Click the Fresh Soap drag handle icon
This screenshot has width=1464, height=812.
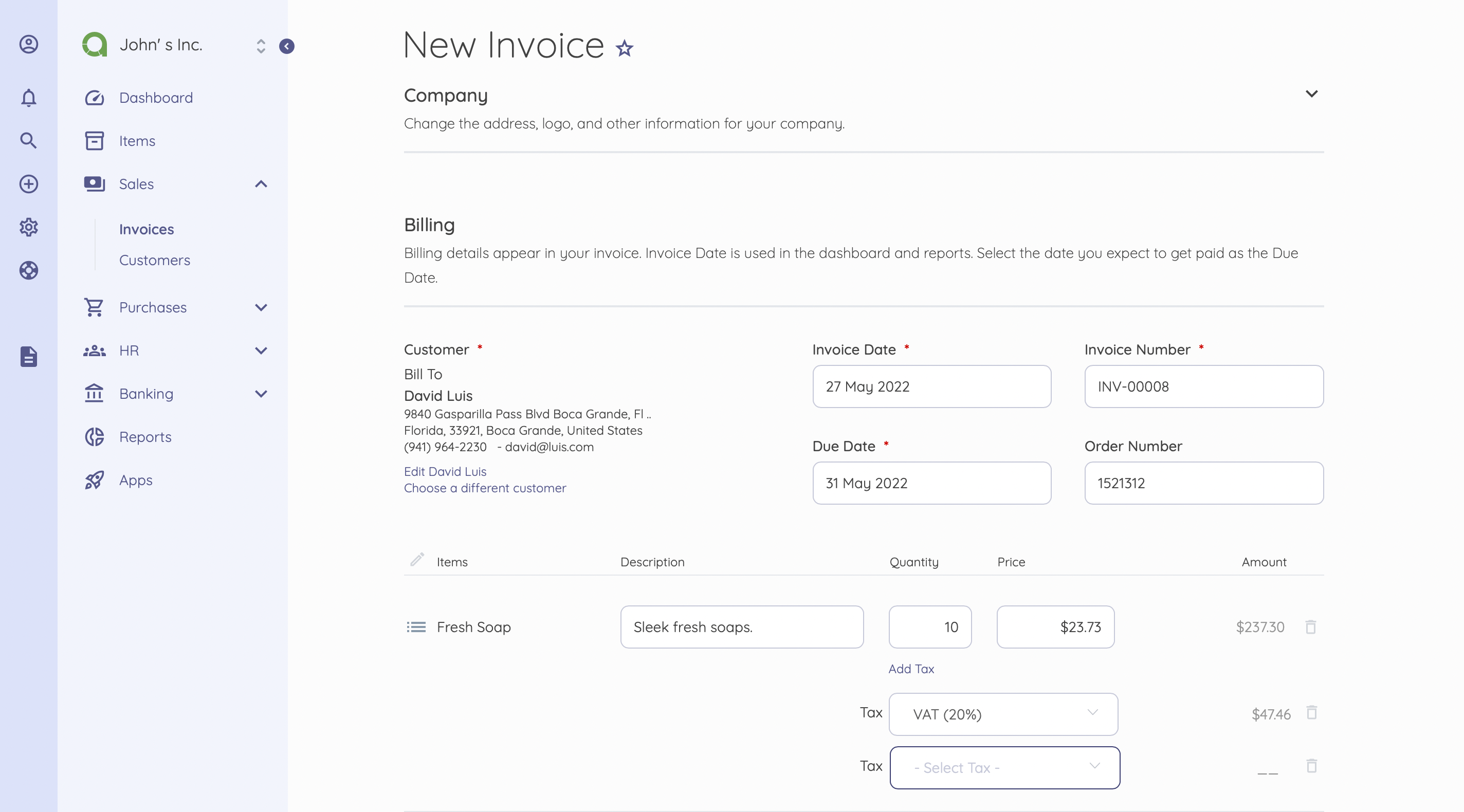416,627
